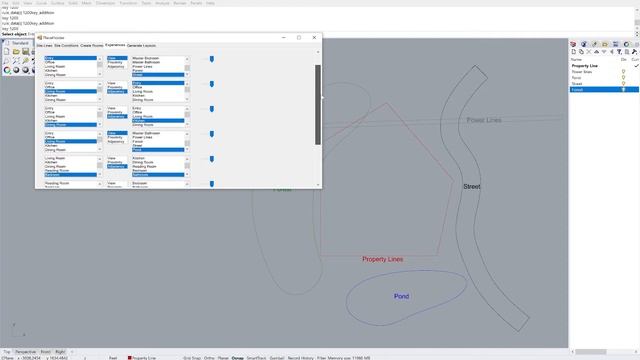
Task: Switch to the Site Conditions tab
Action: [66, 46]
